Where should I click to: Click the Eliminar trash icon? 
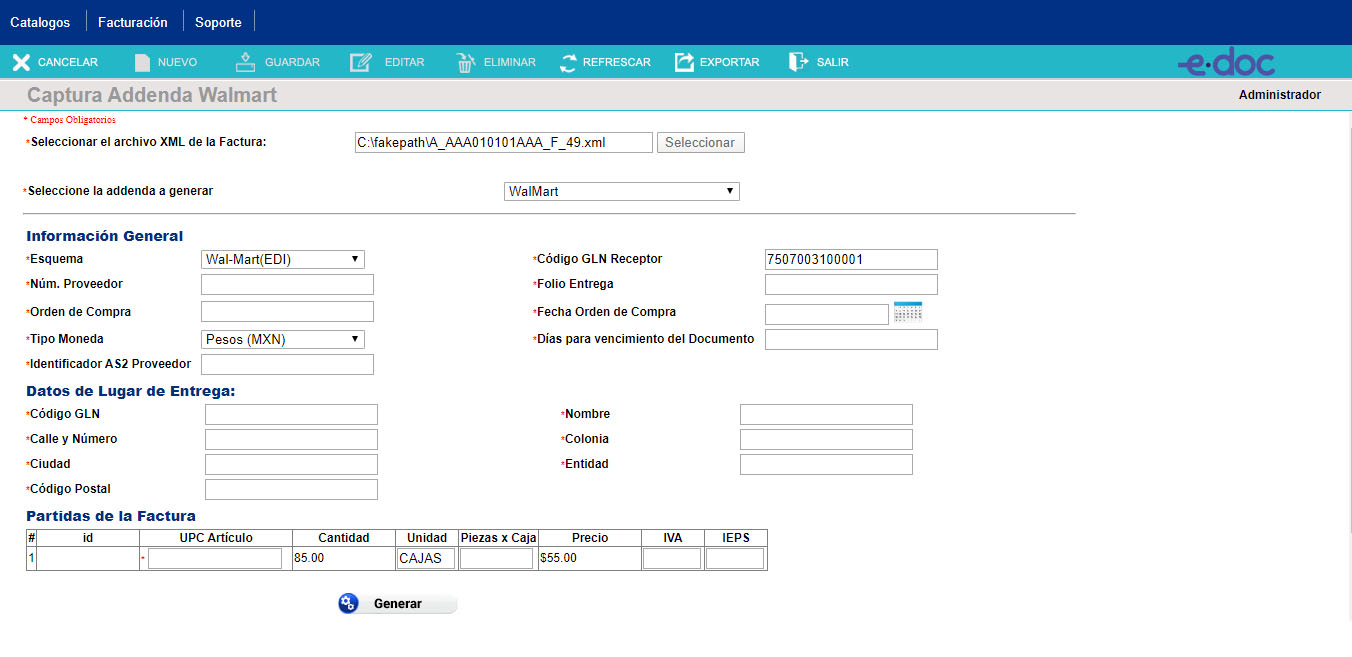coord(466,62)
